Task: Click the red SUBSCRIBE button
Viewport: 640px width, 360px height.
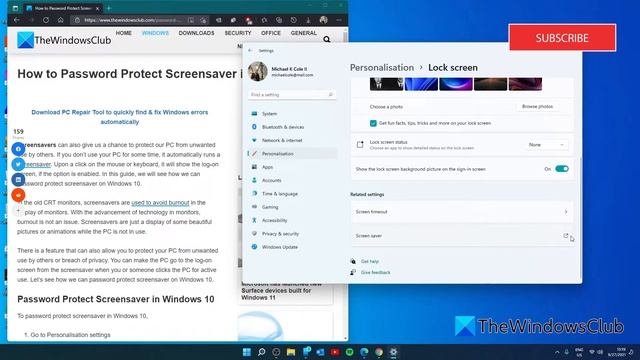Action: 562,38
